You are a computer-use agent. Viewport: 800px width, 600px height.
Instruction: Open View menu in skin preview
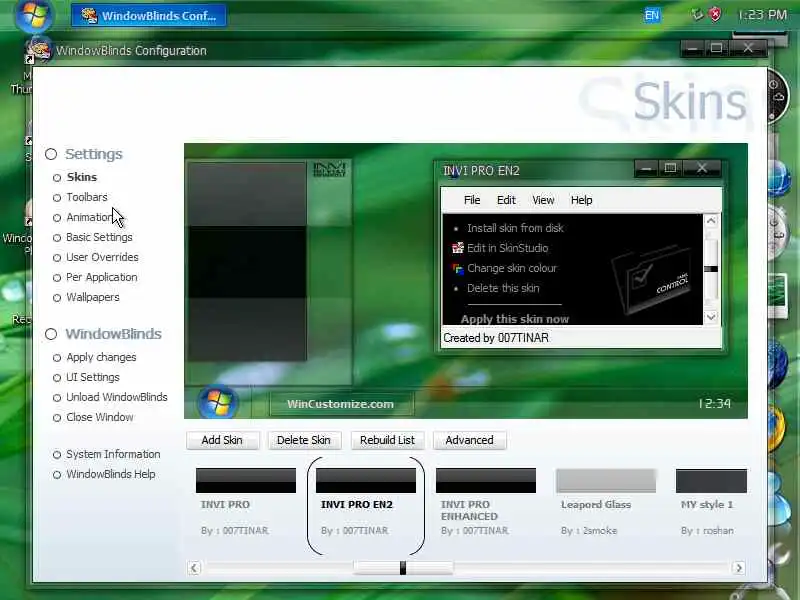tap(543, 200)
